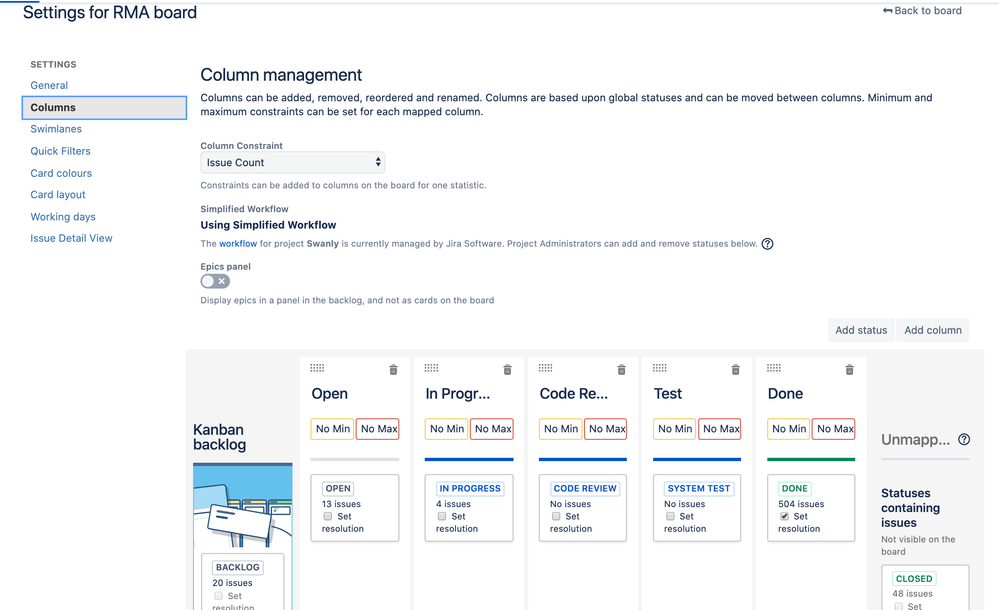Select Columns in settings sidebar

point(104,108)
